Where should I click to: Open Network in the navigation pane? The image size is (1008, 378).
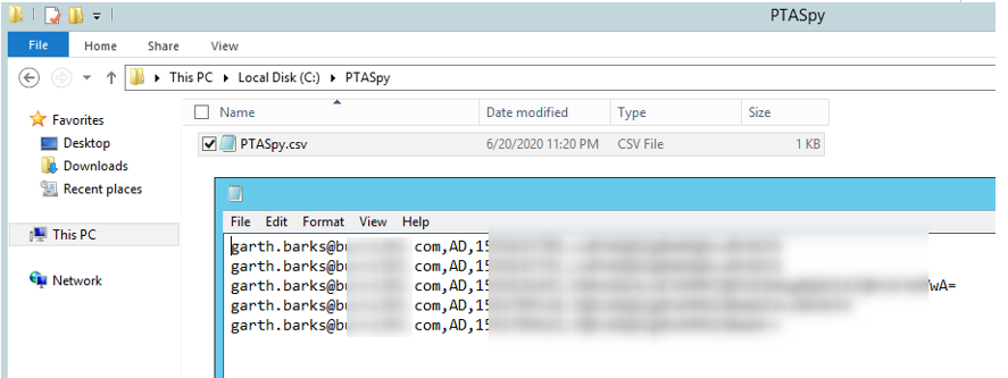77,281
